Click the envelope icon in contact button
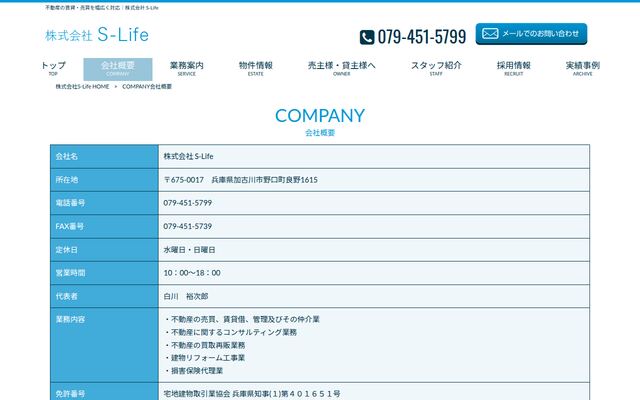Image resolution: width=640 pixels, height=400 pixels. [490, 33]
